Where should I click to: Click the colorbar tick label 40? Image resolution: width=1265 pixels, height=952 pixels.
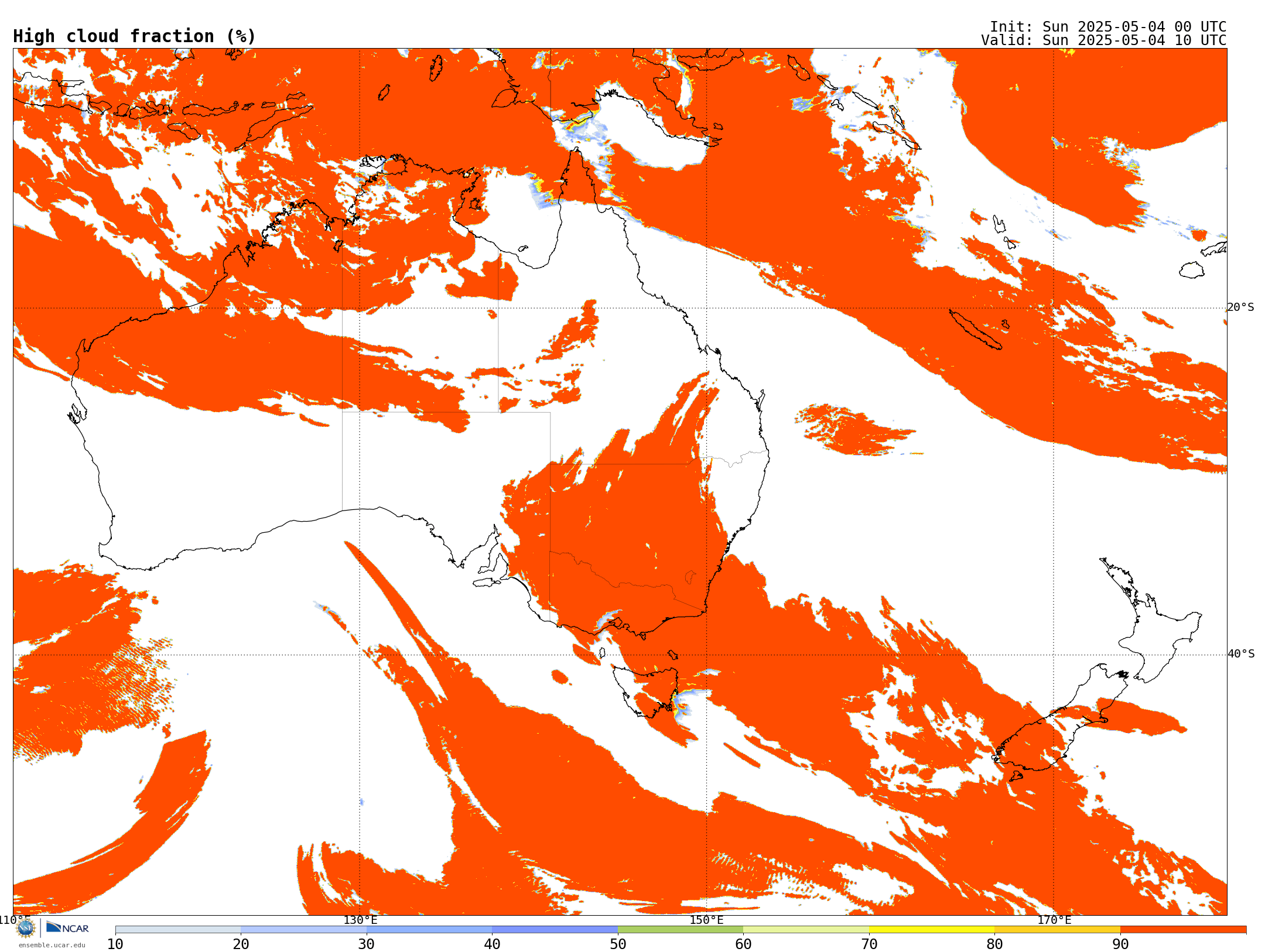tap(492, 944)
